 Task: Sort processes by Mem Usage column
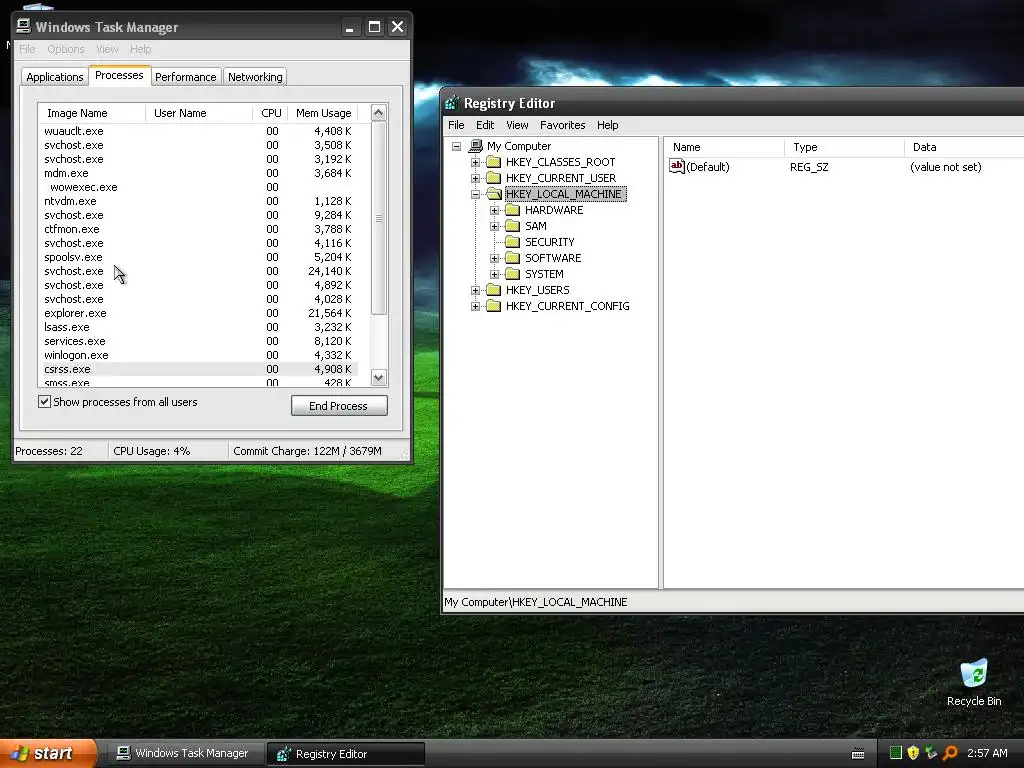coord(324,113)
